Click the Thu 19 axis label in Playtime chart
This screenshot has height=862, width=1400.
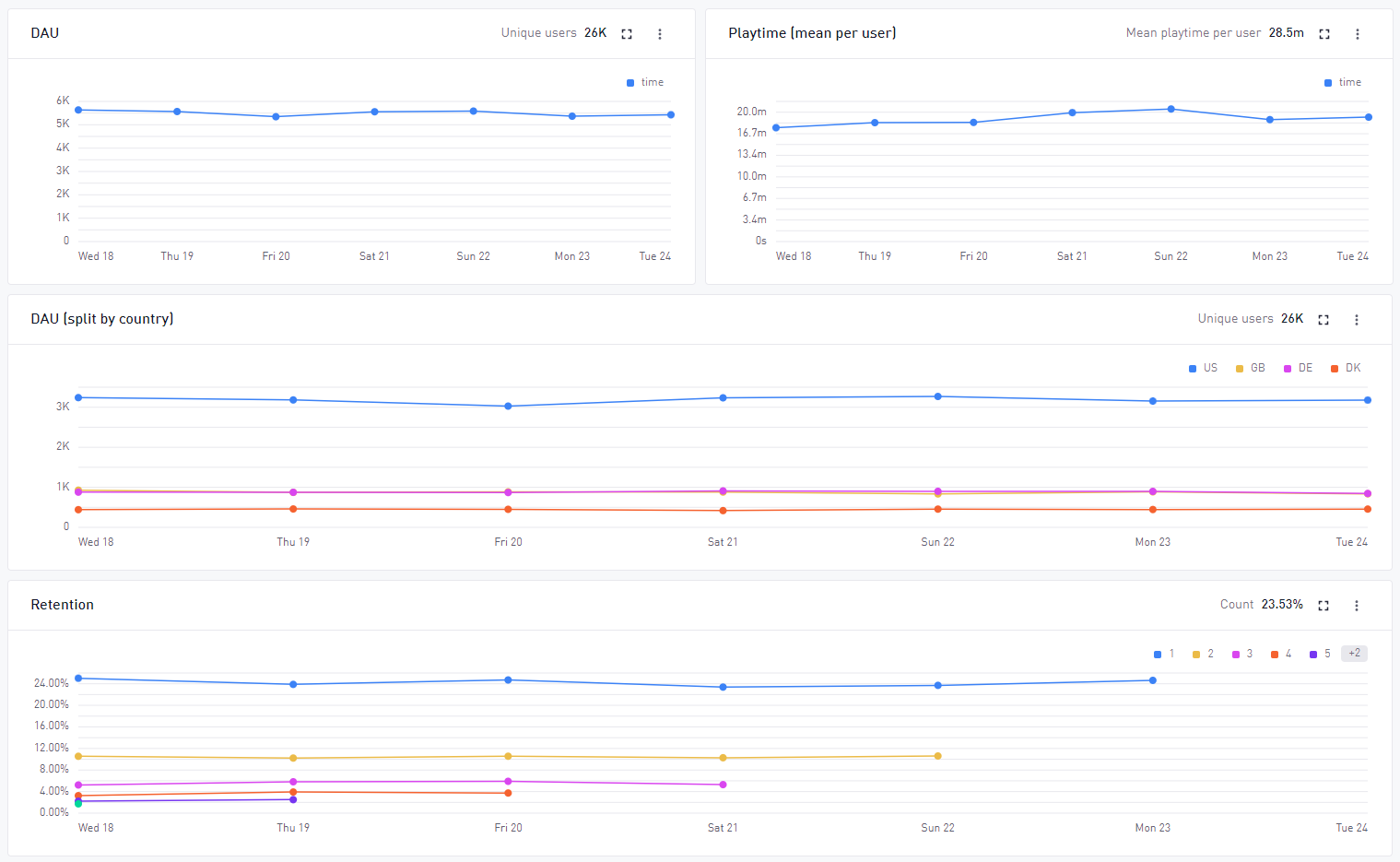[x=875, y=256]
